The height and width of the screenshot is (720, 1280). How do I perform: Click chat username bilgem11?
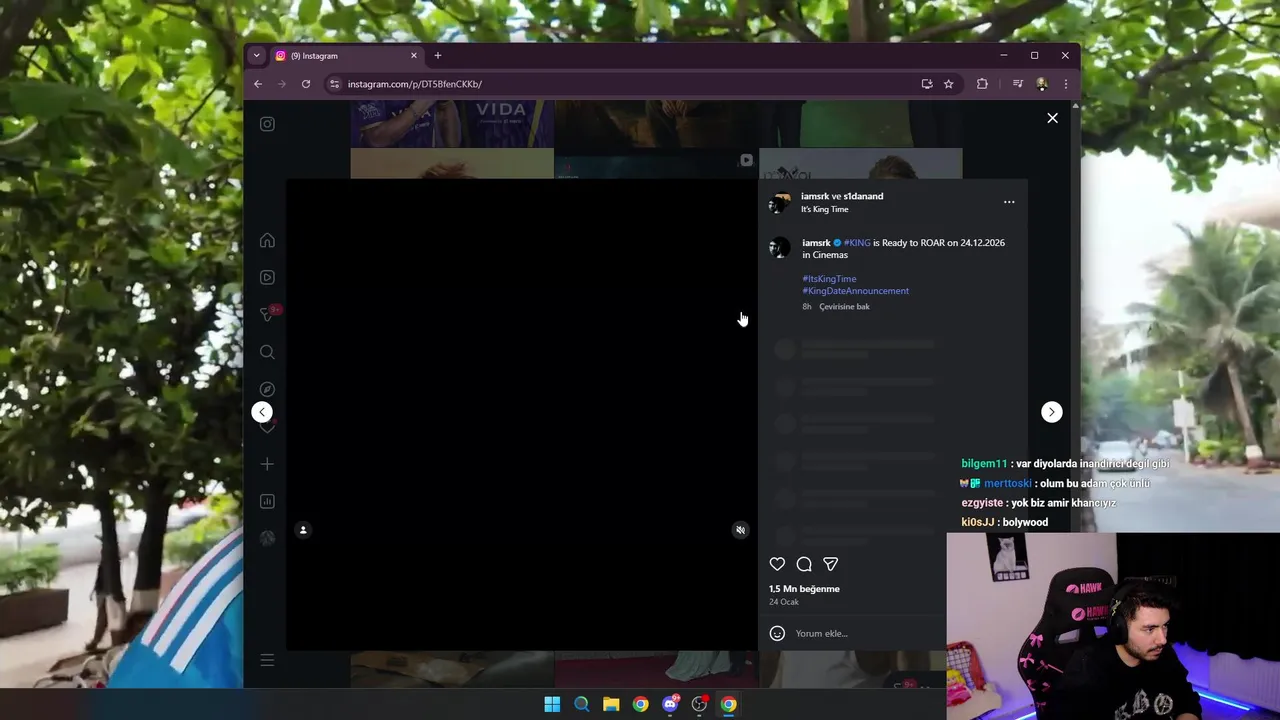984,464
